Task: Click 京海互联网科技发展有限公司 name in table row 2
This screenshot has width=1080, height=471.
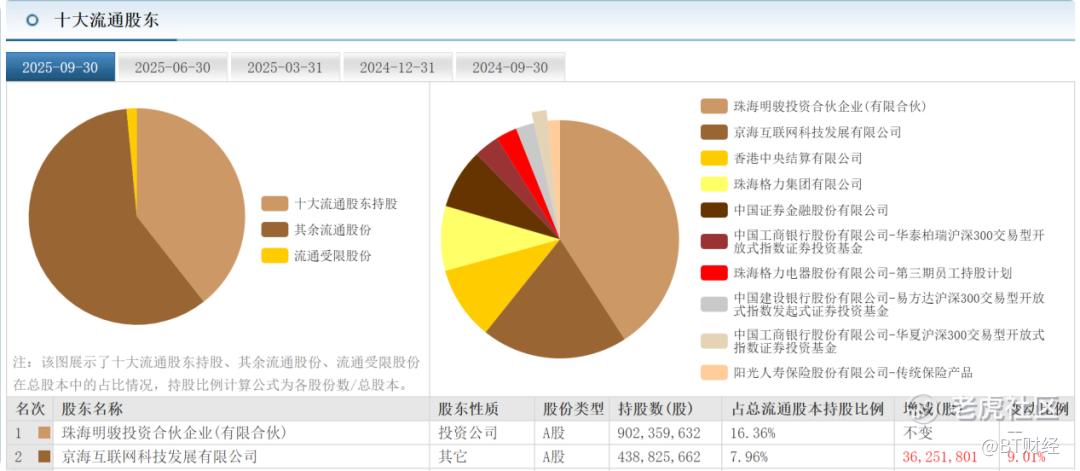Action: point(158,457)
